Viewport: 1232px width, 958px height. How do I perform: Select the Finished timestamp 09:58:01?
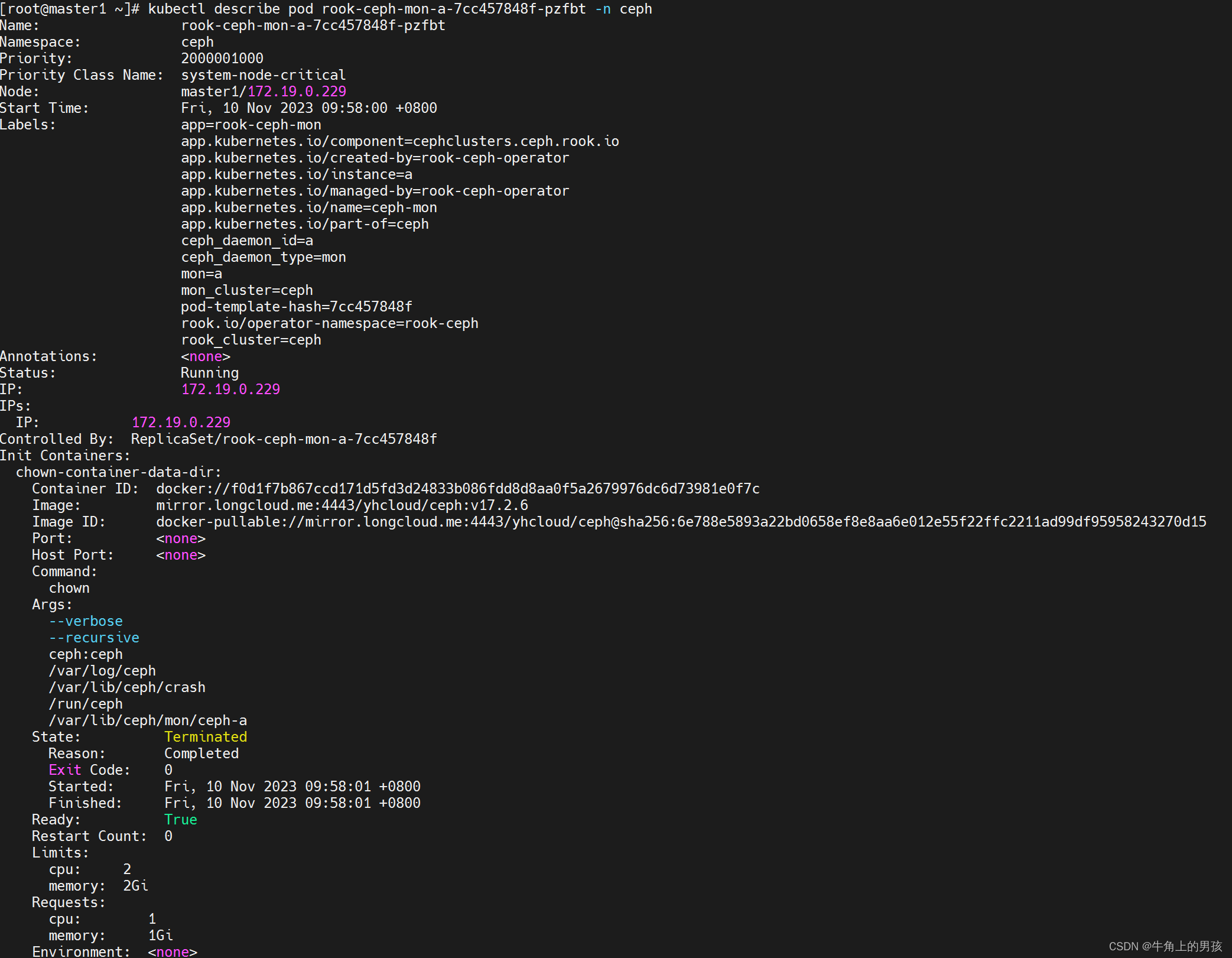(x=292, y=803)
